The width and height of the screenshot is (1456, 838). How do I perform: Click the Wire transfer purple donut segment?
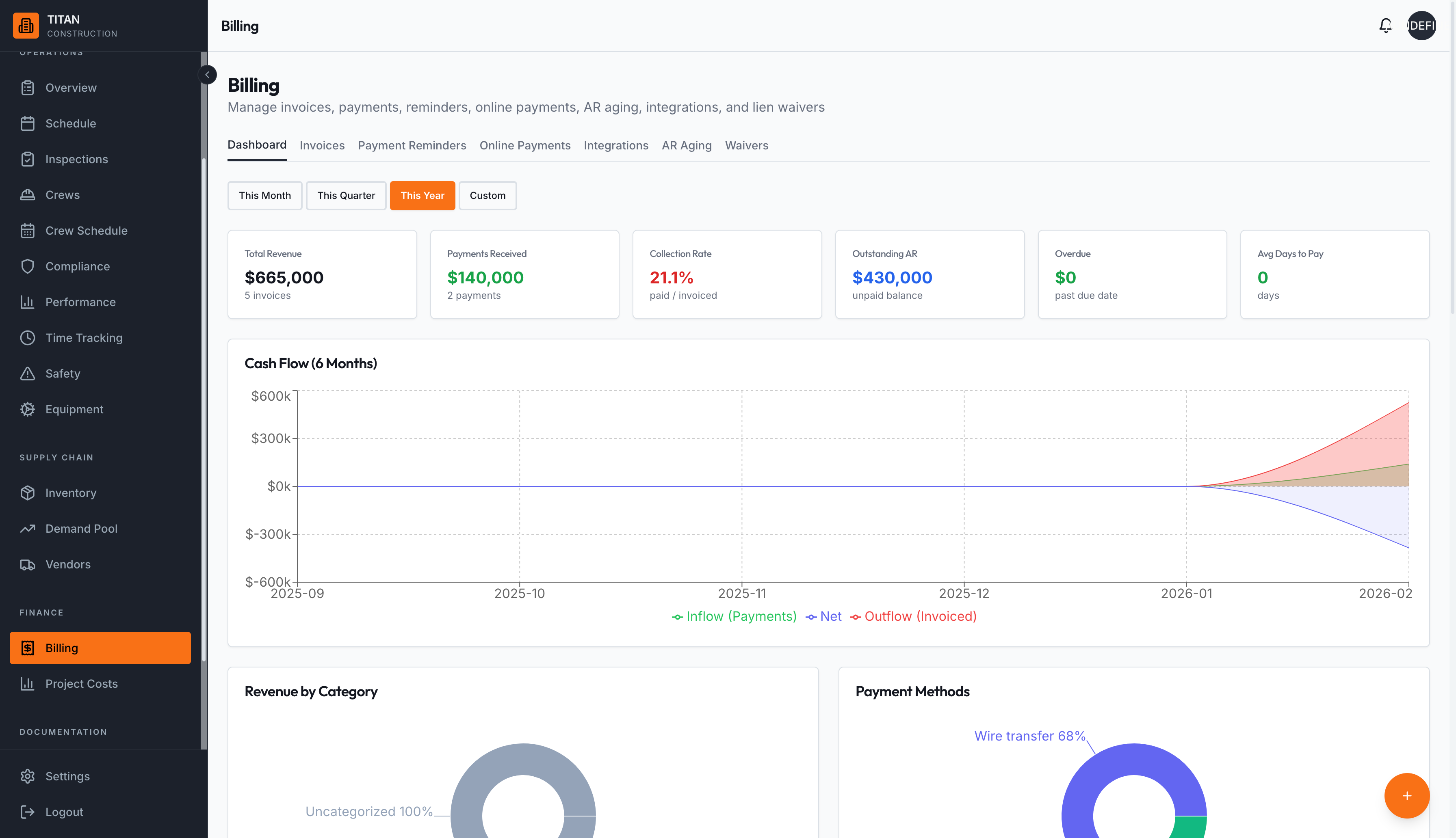[1133, 758]
